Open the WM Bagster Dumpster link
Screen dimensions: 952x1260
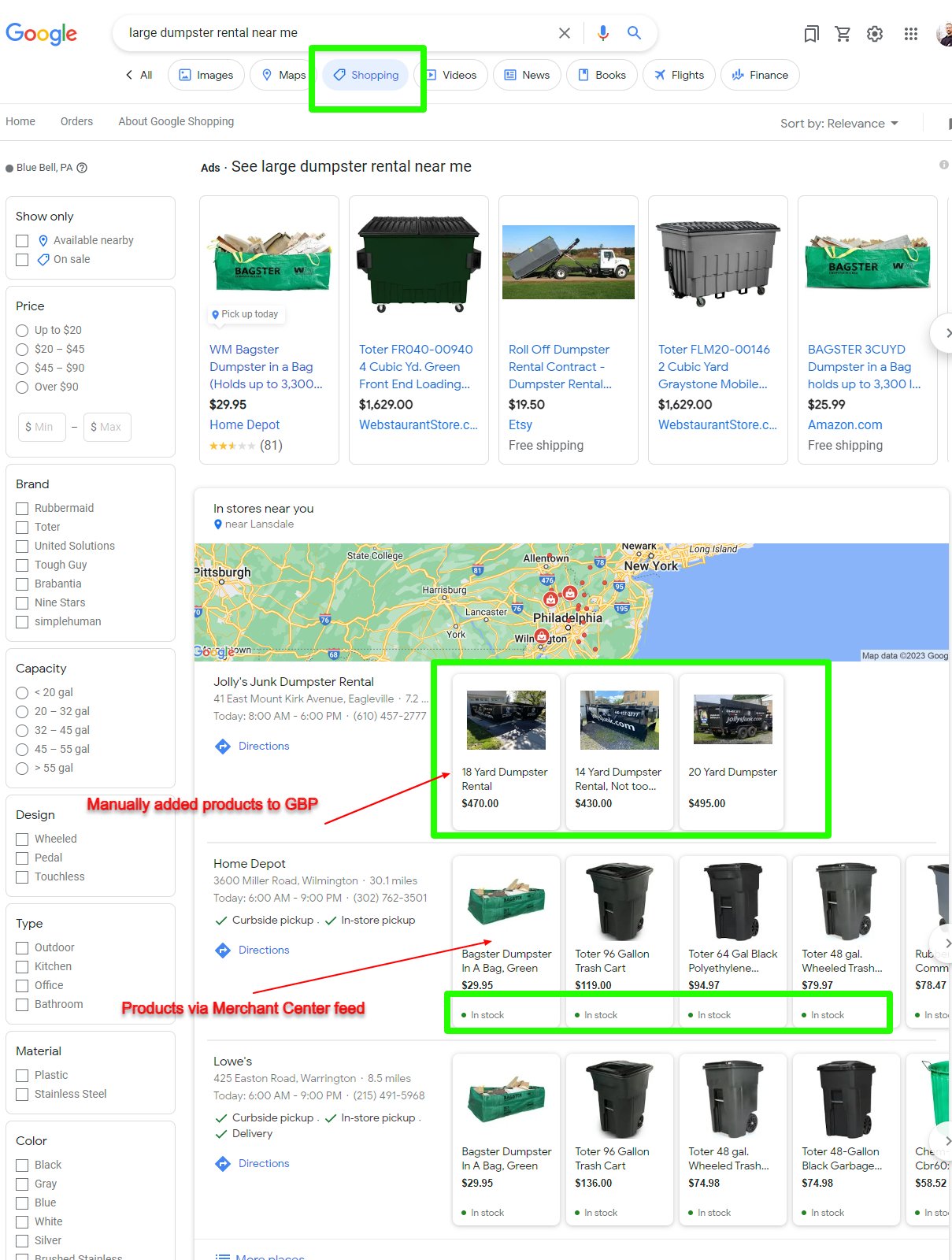tap(265, 366)
